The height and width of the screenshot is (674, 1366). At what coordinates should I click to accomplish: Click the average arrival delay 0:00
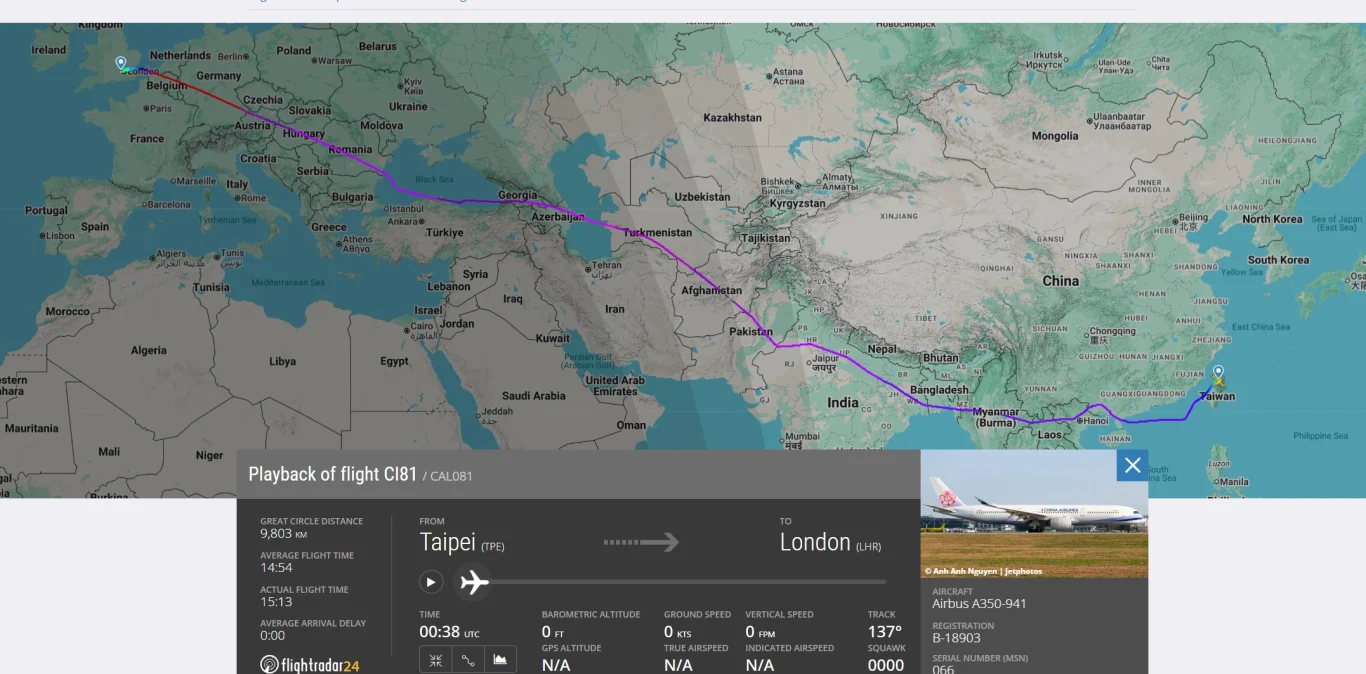coord(272,635)
